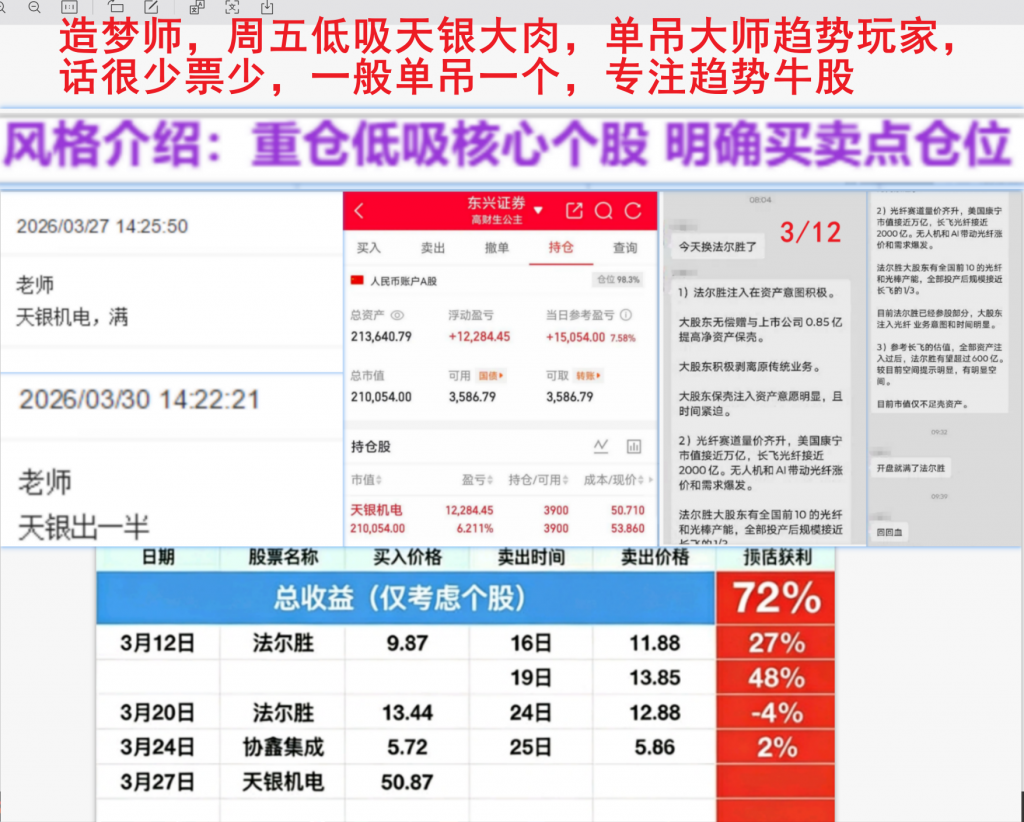The width and height of the screenshot is (1024, 822).
Task: Click the text recognition (OCR) icon
Action: tap(232, 7)
